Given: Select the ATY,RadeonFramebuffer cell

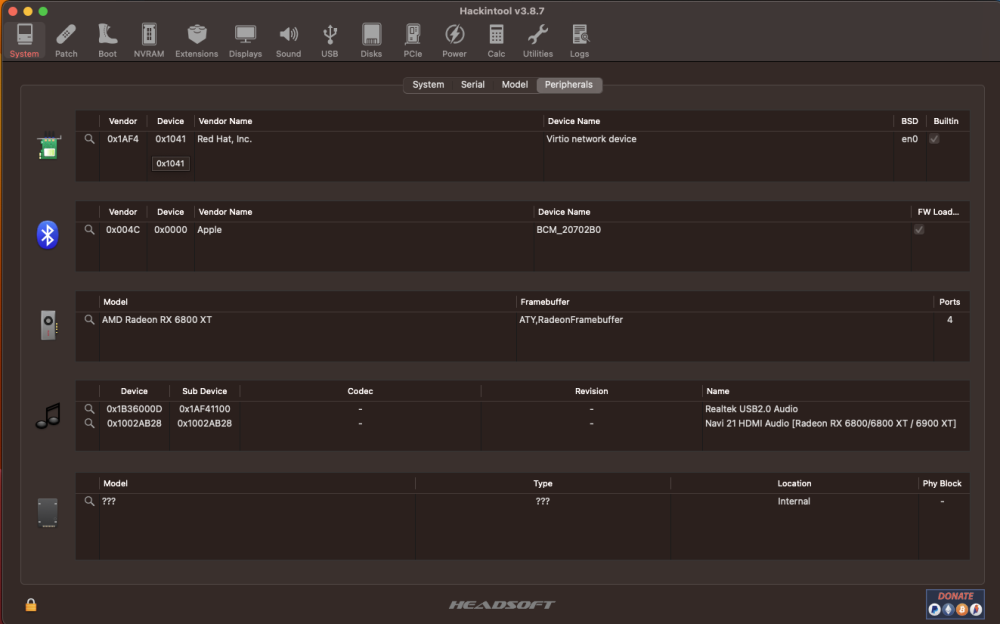Looking at the screenshot, I should point(571,320).
